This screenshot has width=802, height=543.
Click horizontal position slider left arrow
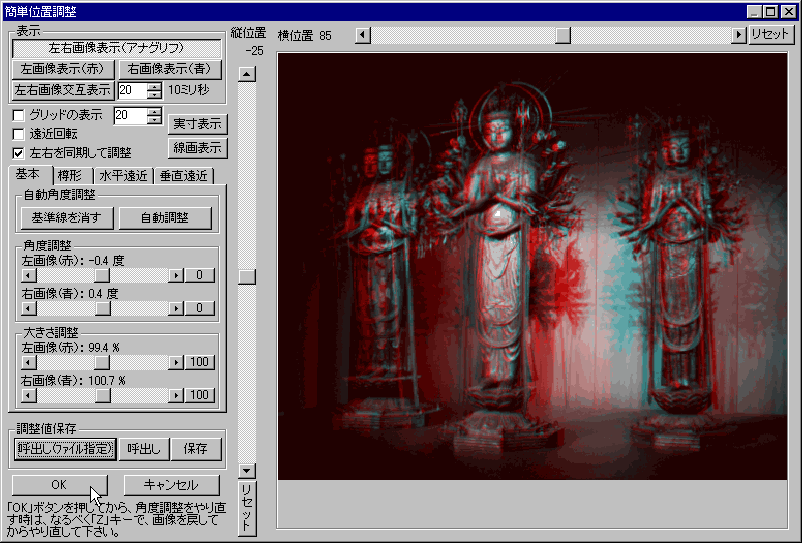363,35
